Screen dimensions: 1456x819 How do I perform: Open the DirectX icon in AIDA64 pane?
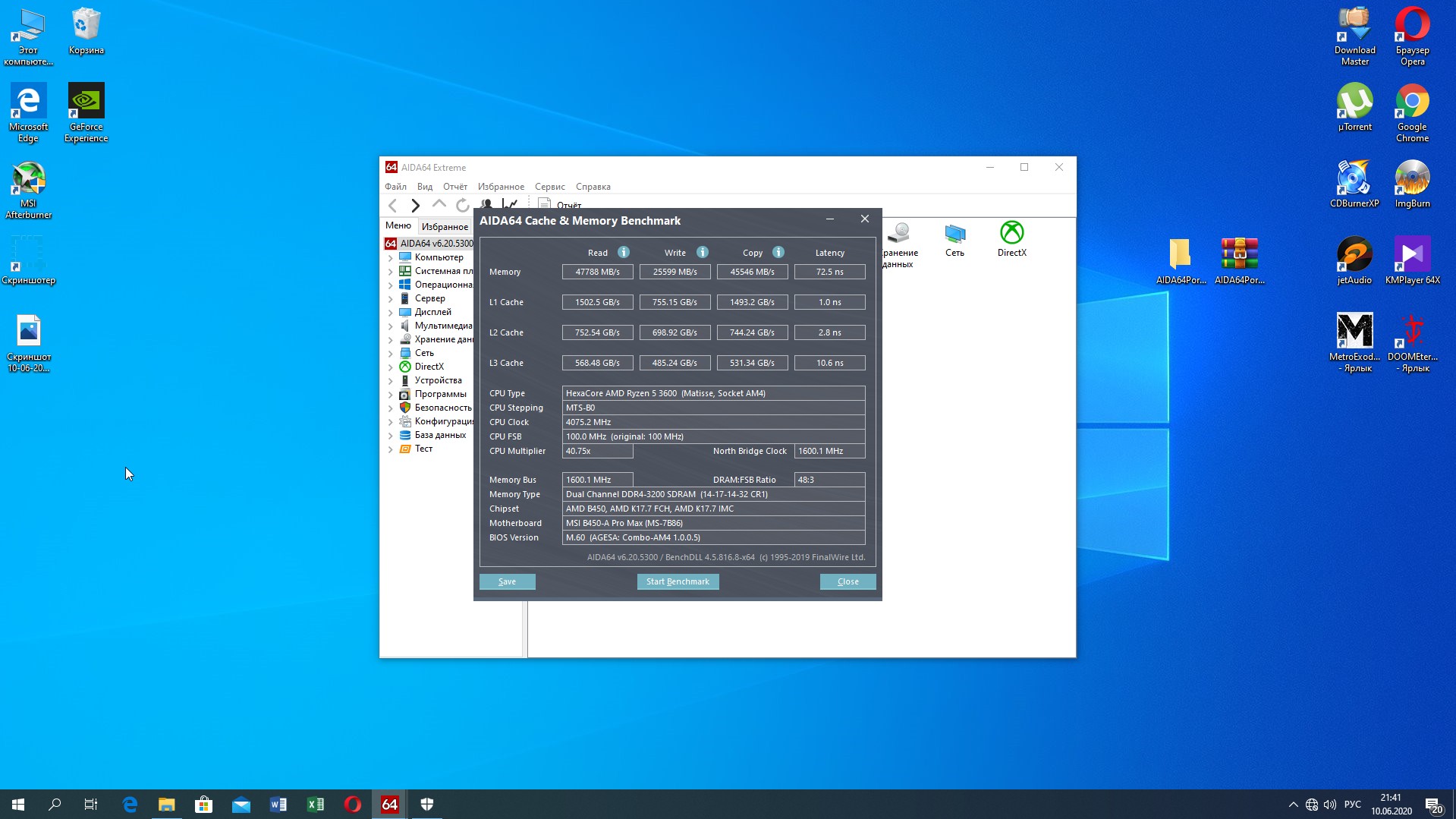1011,239
